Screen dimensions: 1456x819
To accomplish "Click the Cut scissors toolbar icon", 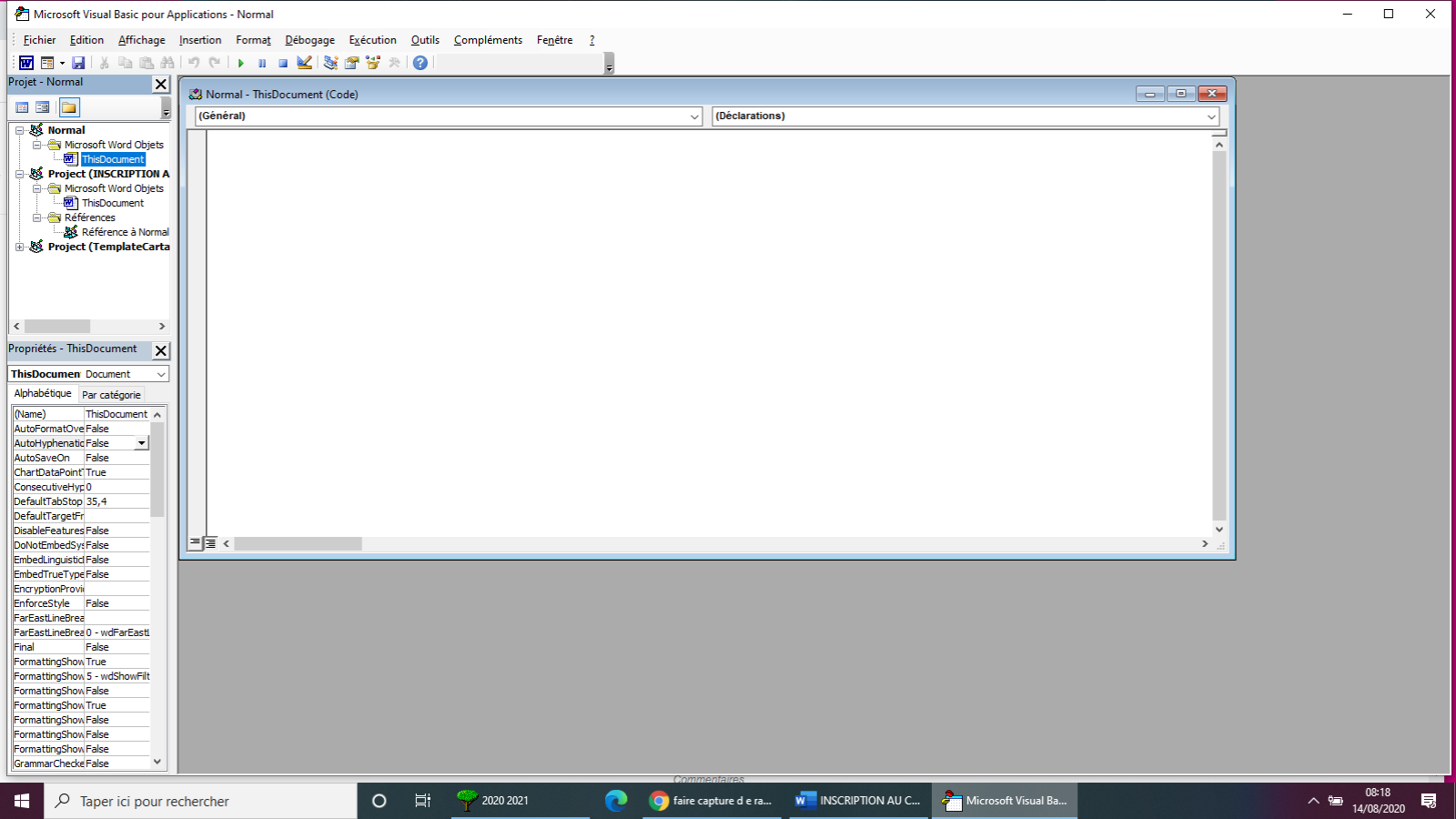I will click(x=105, y=63).
